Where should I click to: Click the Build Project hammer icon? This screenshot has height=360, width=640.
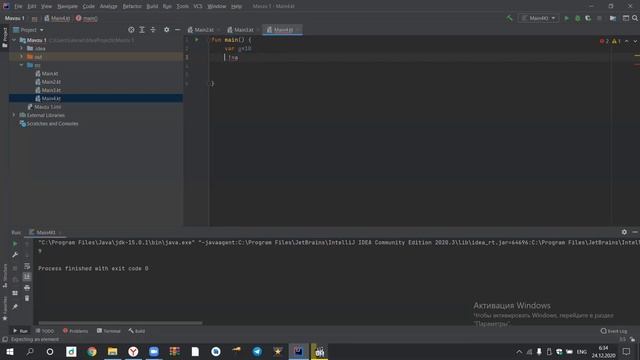point(509,18)
